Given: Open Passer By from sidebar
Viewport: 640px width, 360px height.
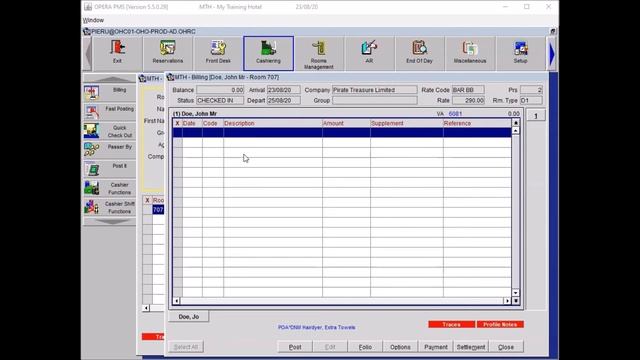Looking at the screenshot, I should click(x=109, y=150).
